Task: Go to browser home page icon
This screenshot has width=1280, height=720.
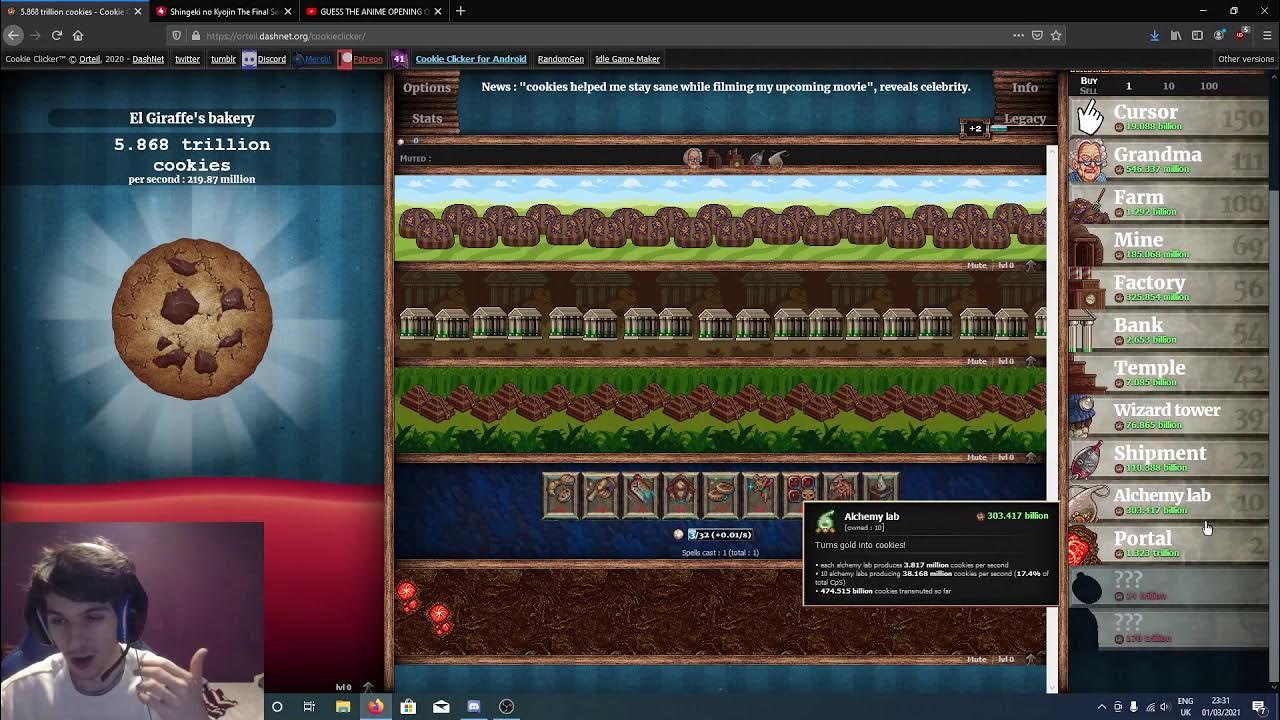Action: point(78,36)
